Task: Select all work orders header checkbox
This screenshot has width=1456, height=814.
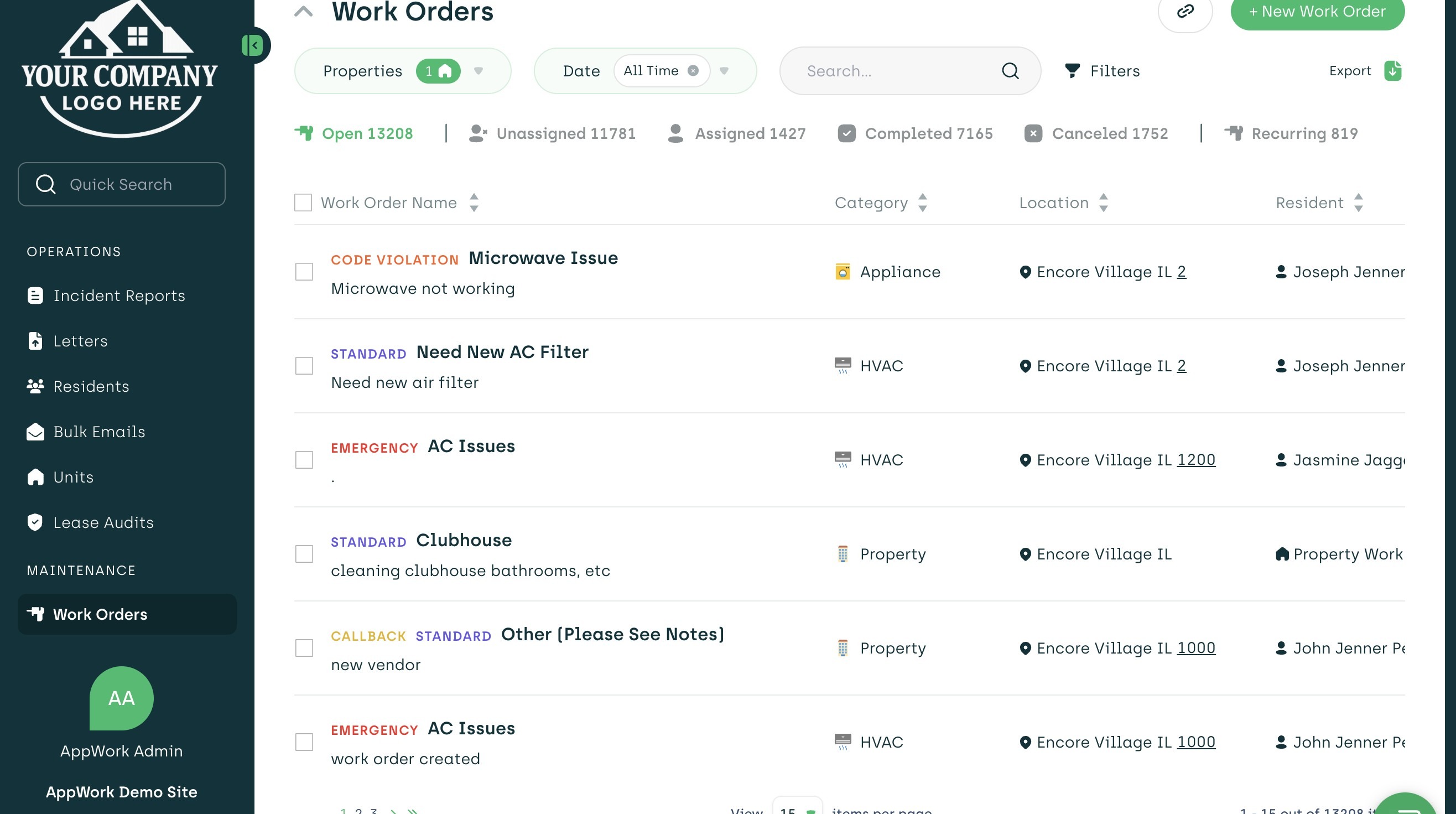Action: pos(303,203)
